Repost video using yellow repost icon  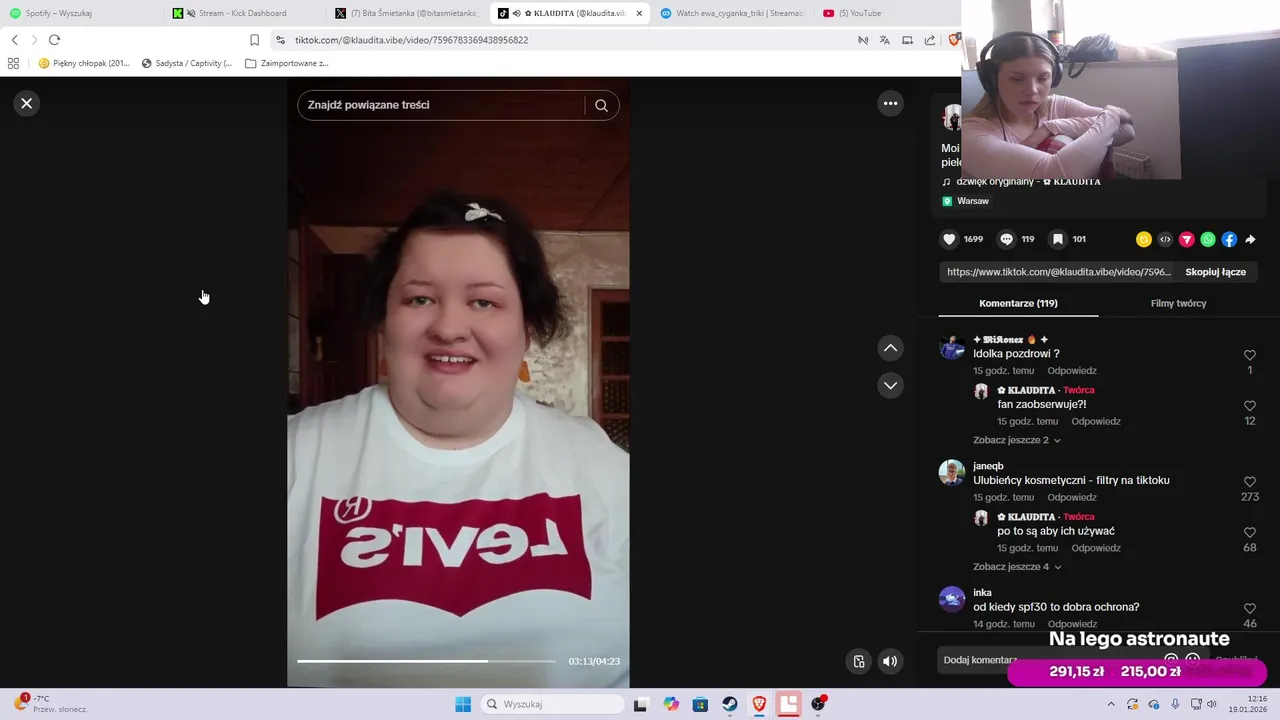coord(1144,239)
